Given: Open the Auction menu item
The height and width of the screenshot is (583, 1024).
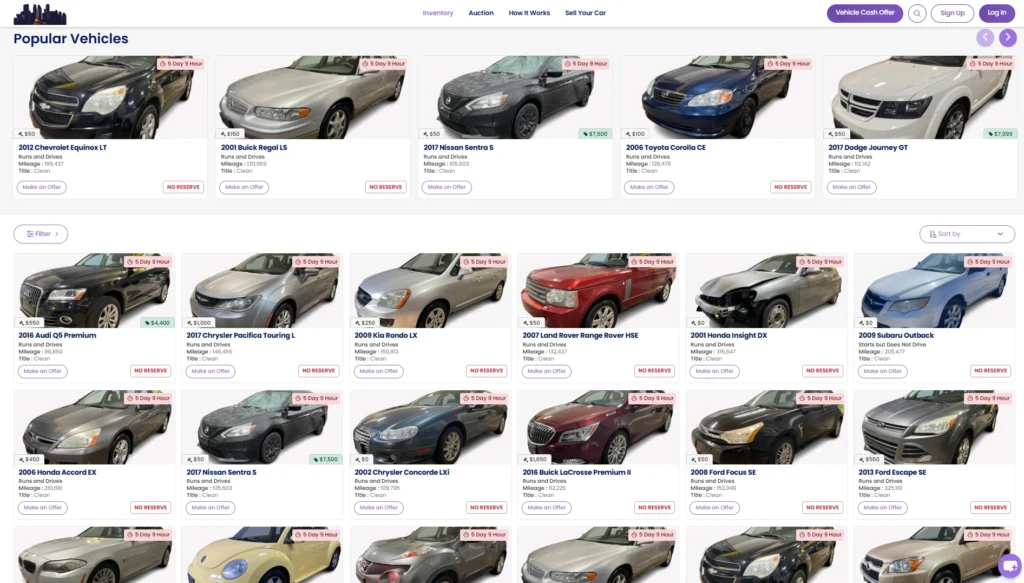Looking at the screenshot, I should click(x=481, y=13).
